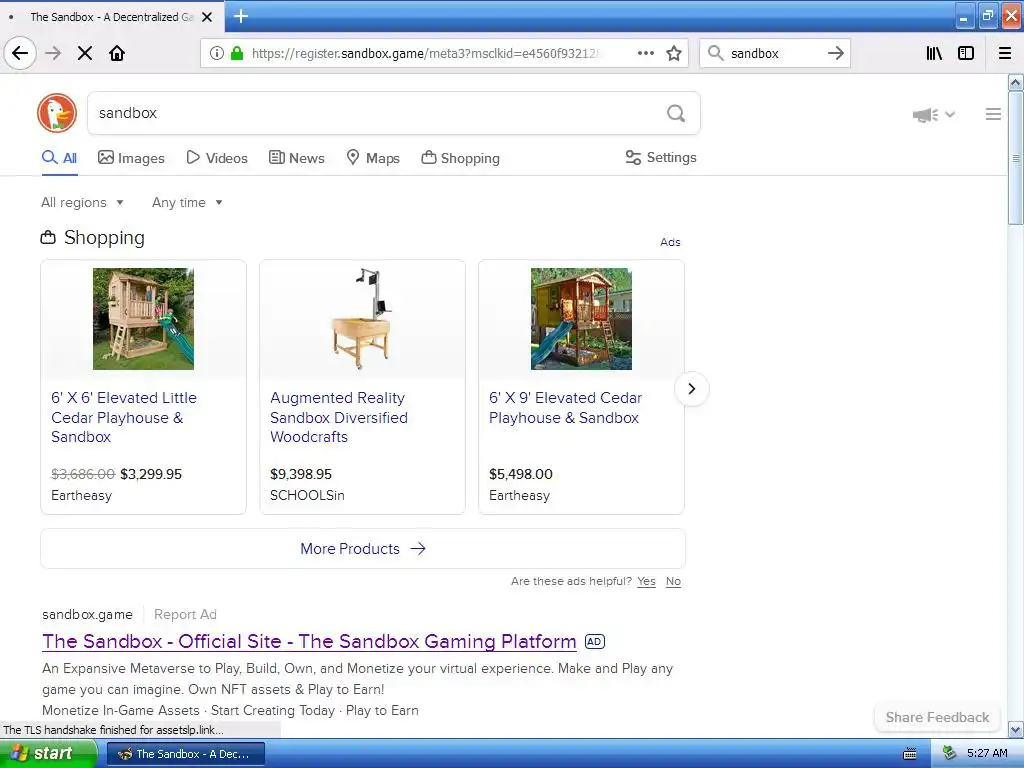
Task: Open the DuckDuckGo side menu icon
Action: click(x=993, y=114)
